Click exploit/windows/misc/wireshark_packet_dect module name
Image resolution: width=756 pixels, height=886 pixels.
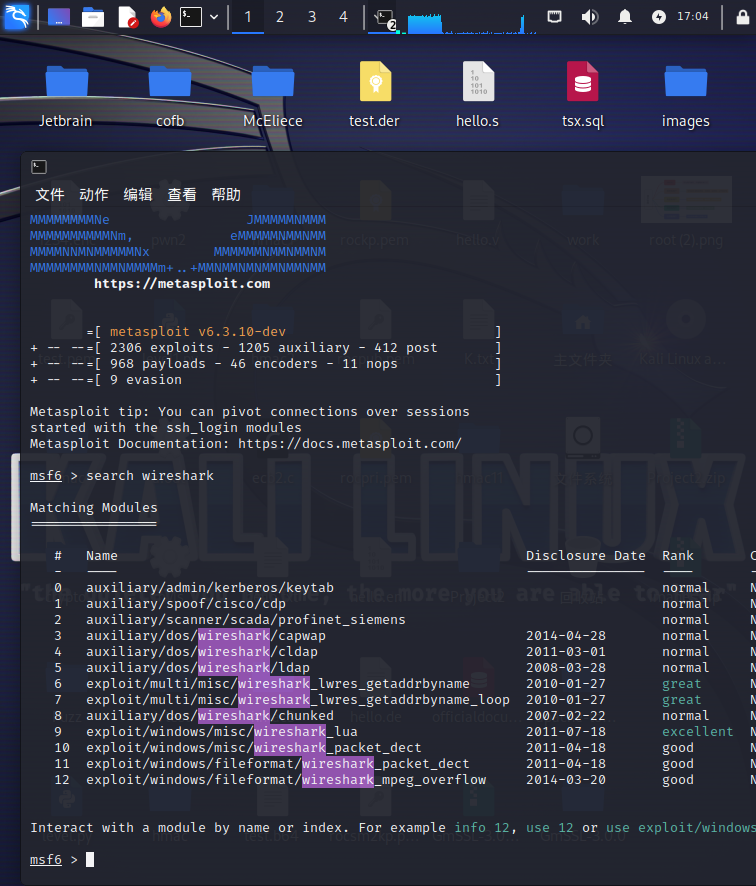[x=254, y=748]
